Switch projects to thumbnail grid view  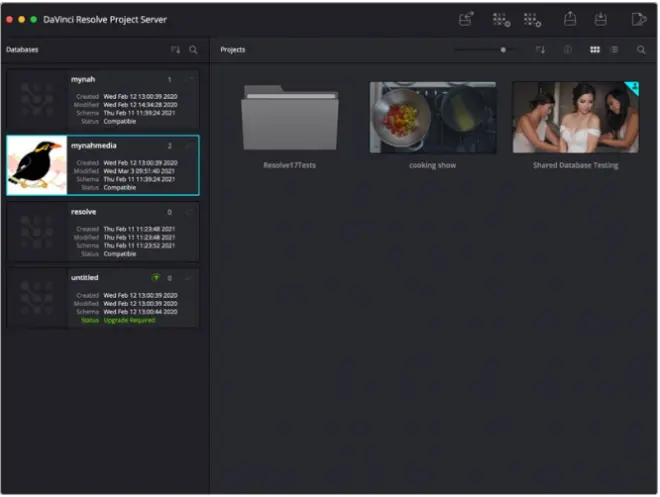[x=595, y=50]
